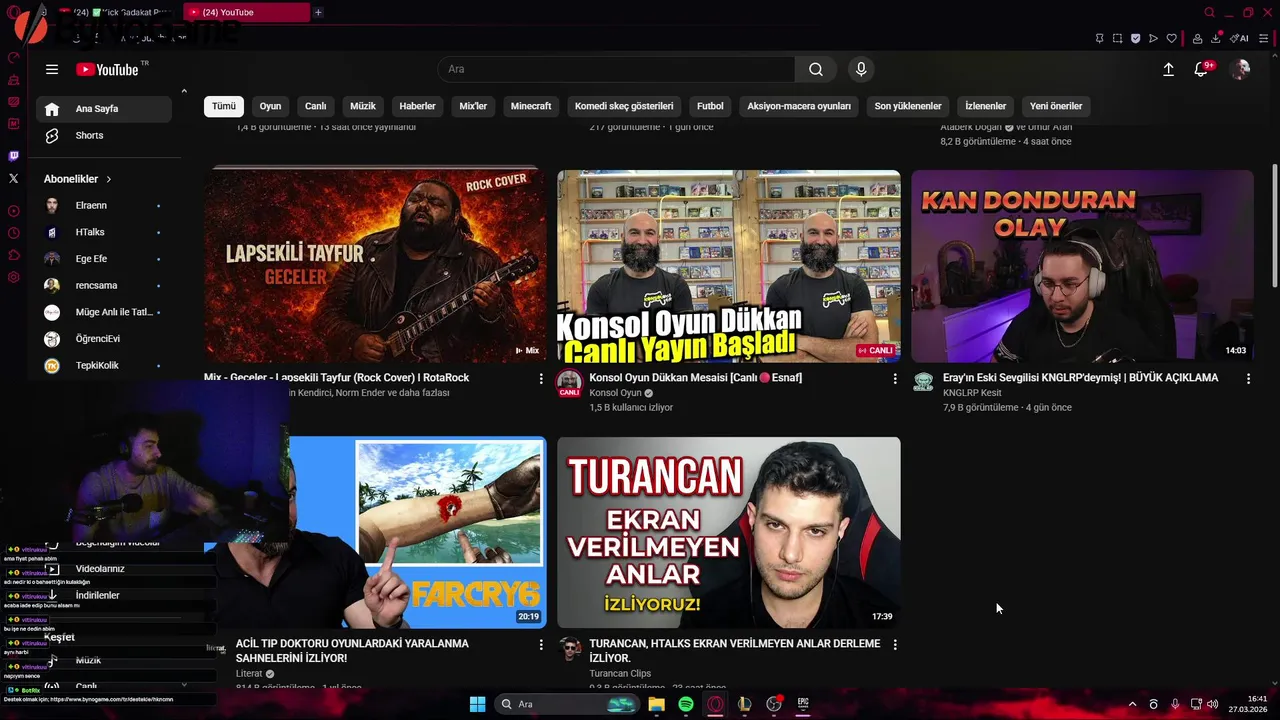
Task: Open more options for the Turancan video
Action: (x=895, y=645)
